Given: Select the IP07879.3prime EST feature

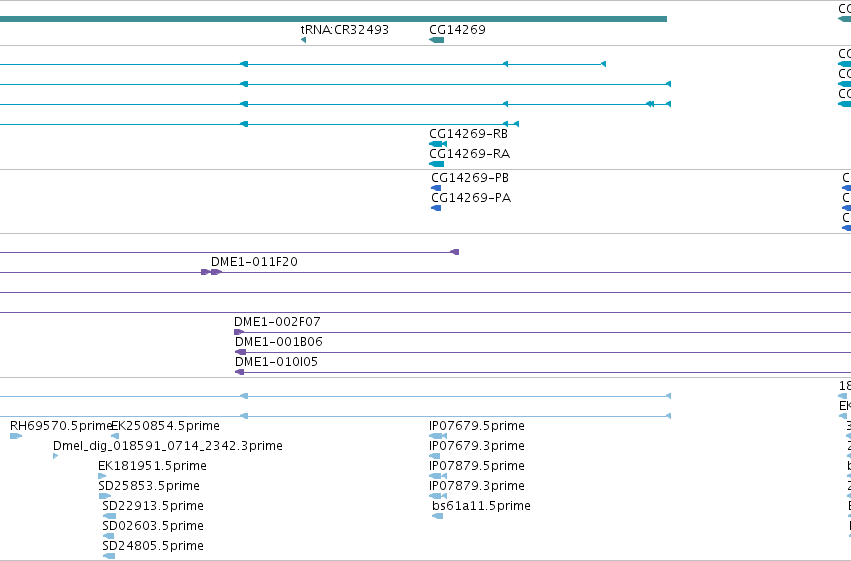Looking at the screenshot, I should pyautogui.click(x=437, y=496).
